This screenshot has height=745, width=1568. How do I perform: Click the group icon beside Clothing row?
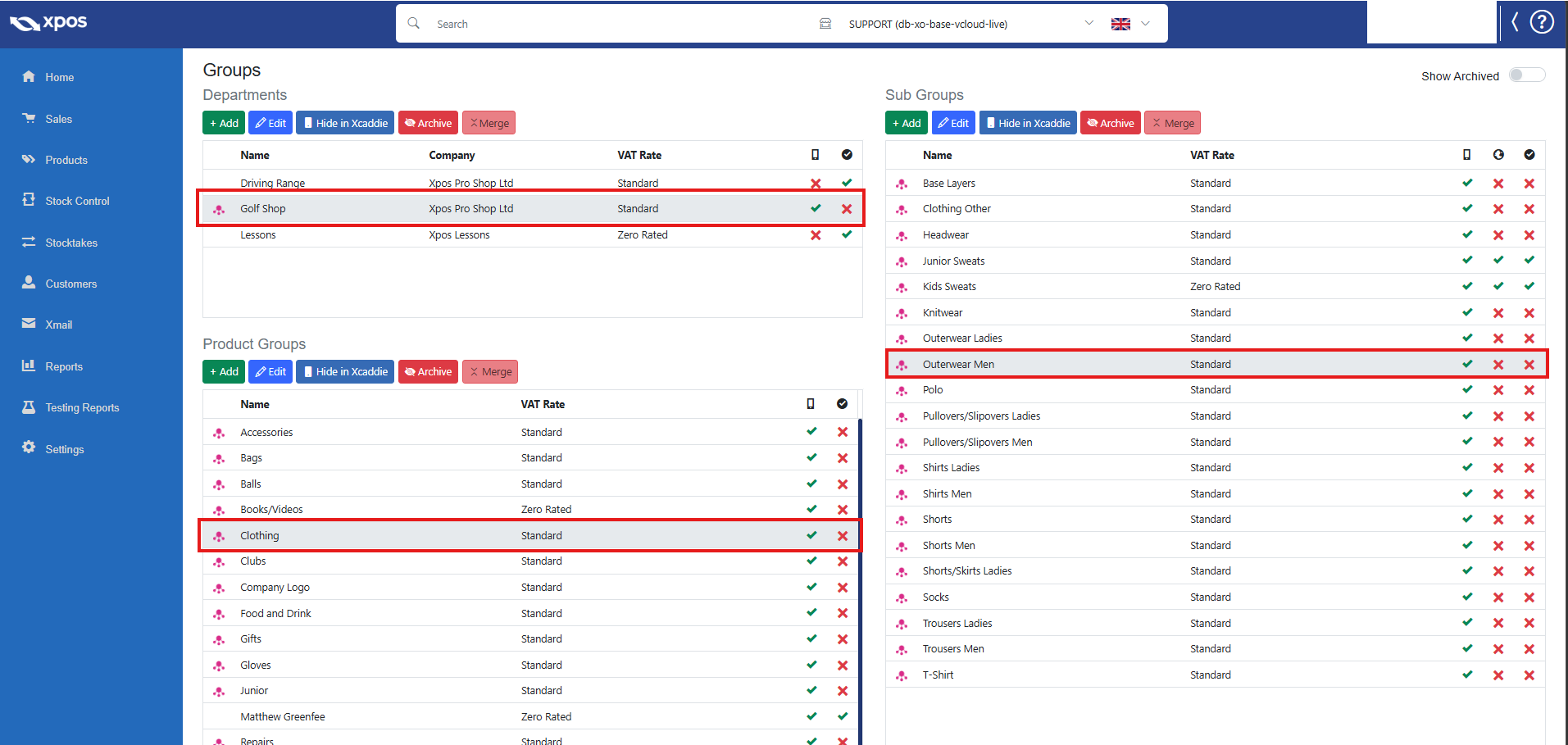[219, 536]
